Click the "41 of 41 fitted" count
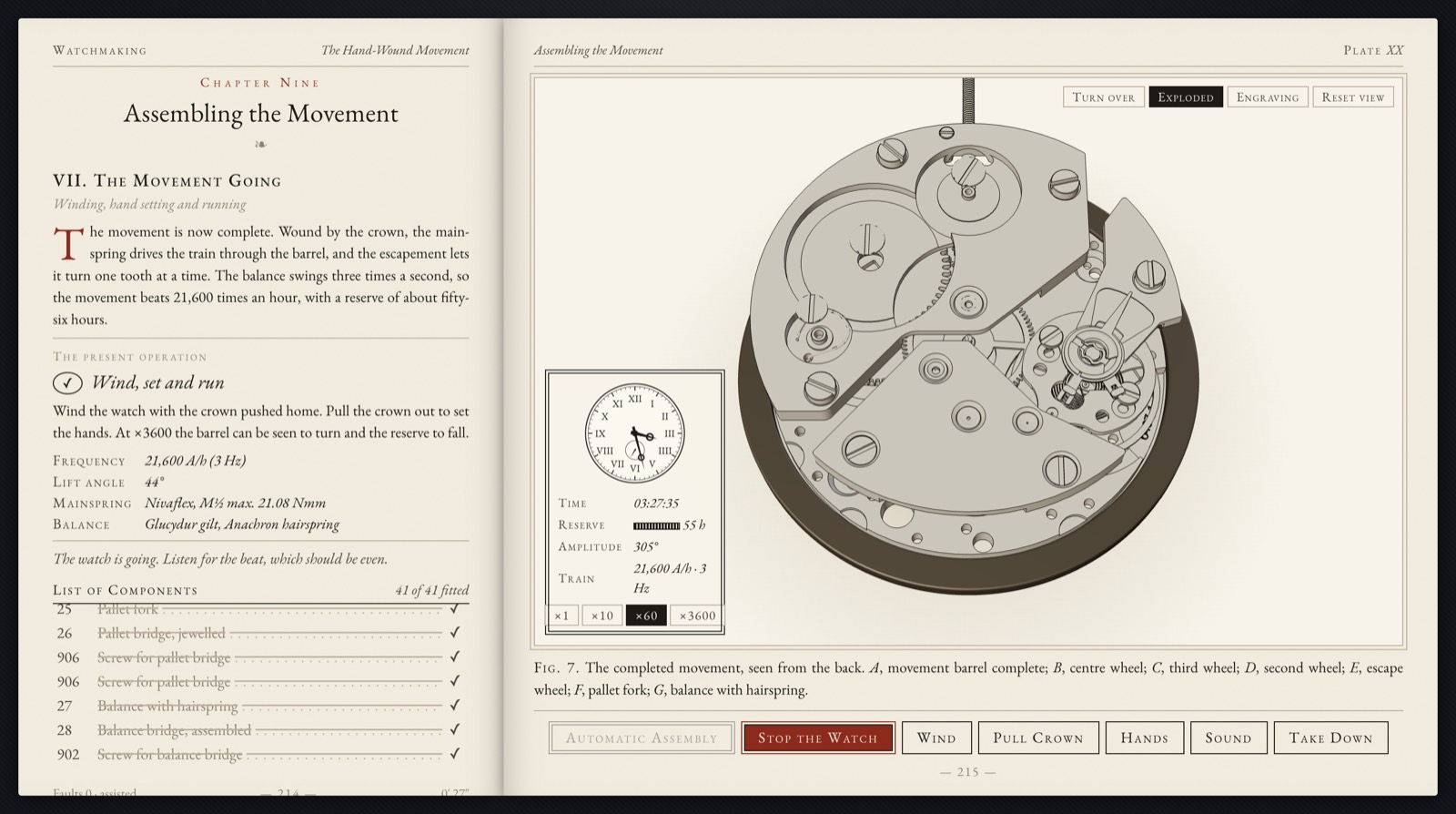The width and height of the screenshot is (1456, 814). coord(432,590)
